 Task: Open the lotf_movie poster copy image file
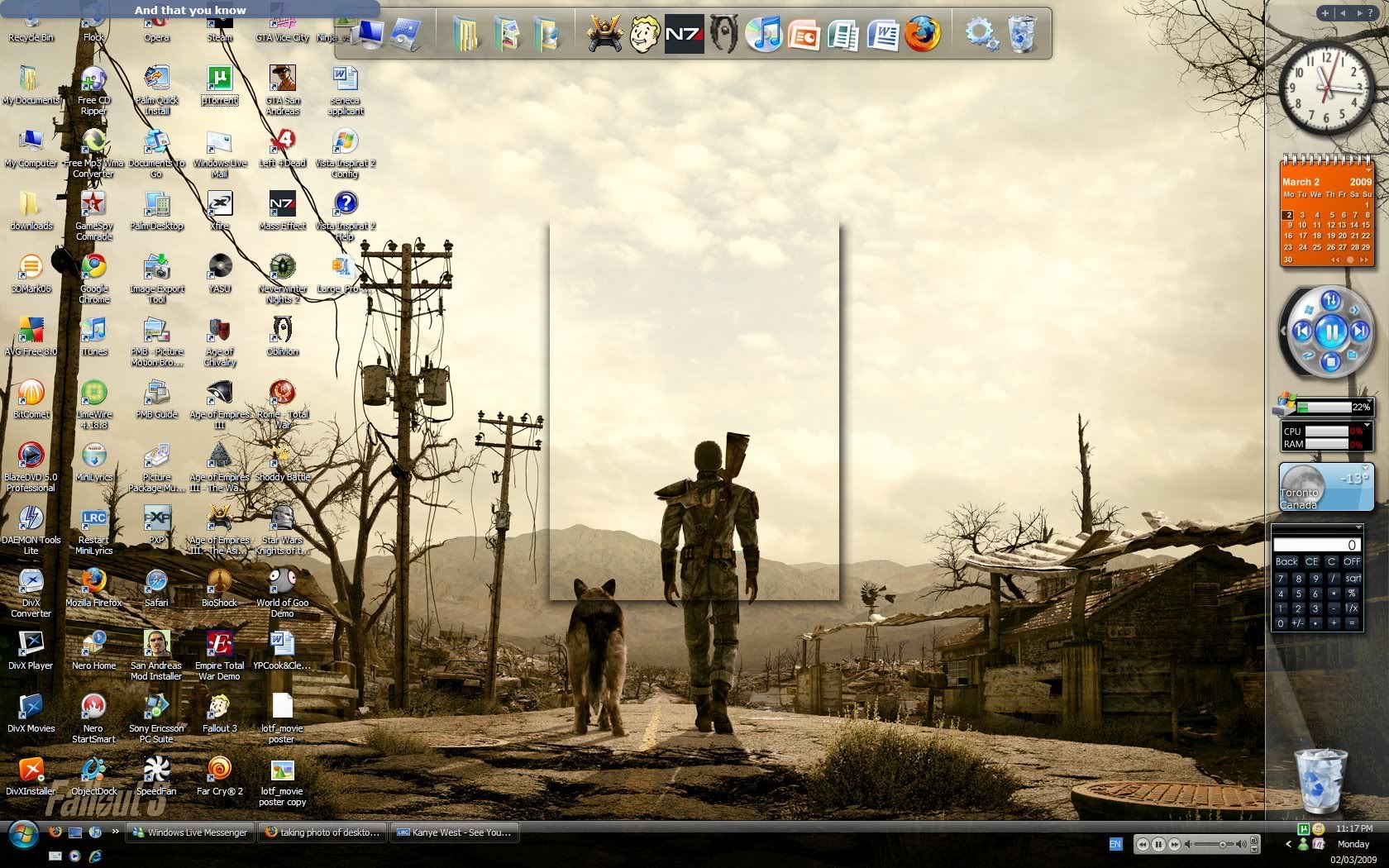[x=283, y=782]
